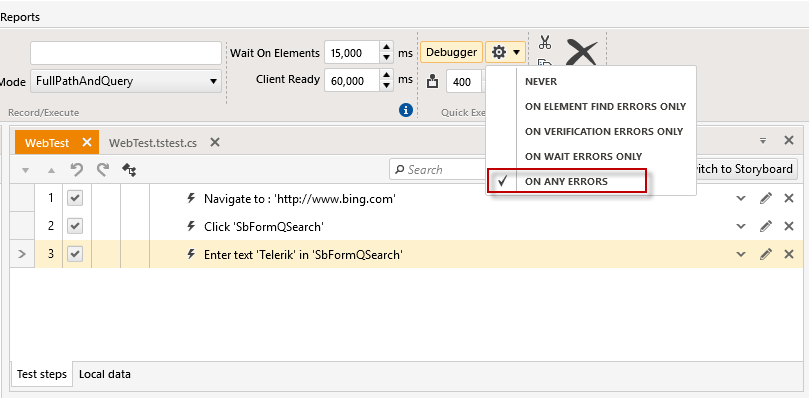Viewport: 809px width, 398px height.
Task: Click the row arrow indicator of step 3
Action: (x=22, y=253)
